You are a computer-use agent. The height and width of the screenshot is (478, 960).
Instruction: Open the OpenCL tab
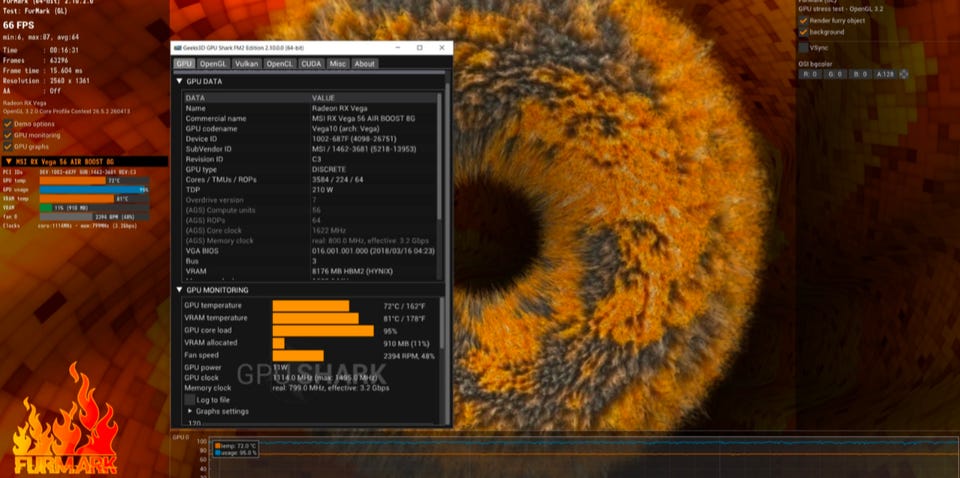pyautogui.click(x=280, y=64)
